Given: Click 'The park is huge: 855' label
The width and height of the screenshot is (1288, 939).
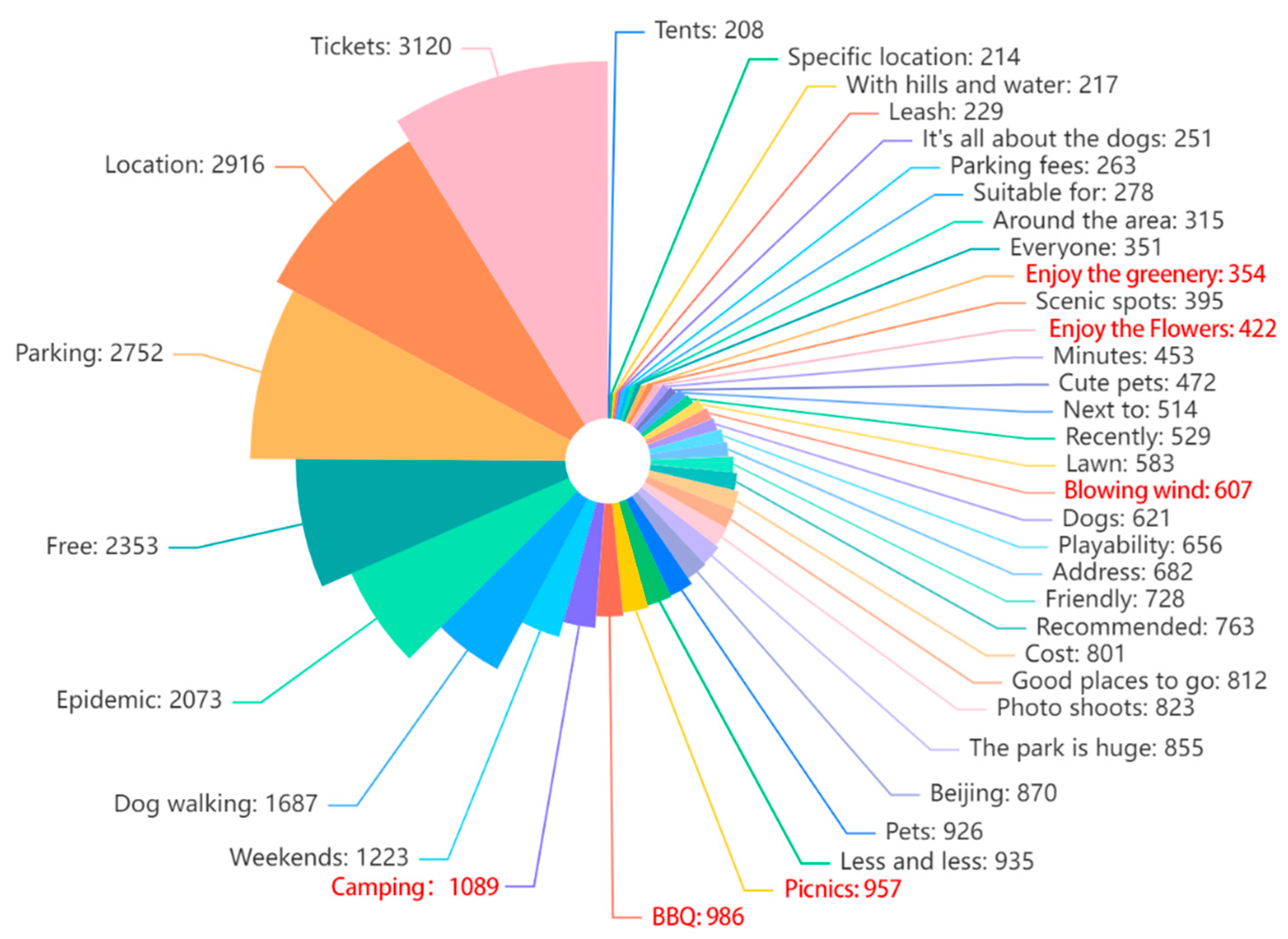Looking at the screenshot, I should tap(1086, 748).
